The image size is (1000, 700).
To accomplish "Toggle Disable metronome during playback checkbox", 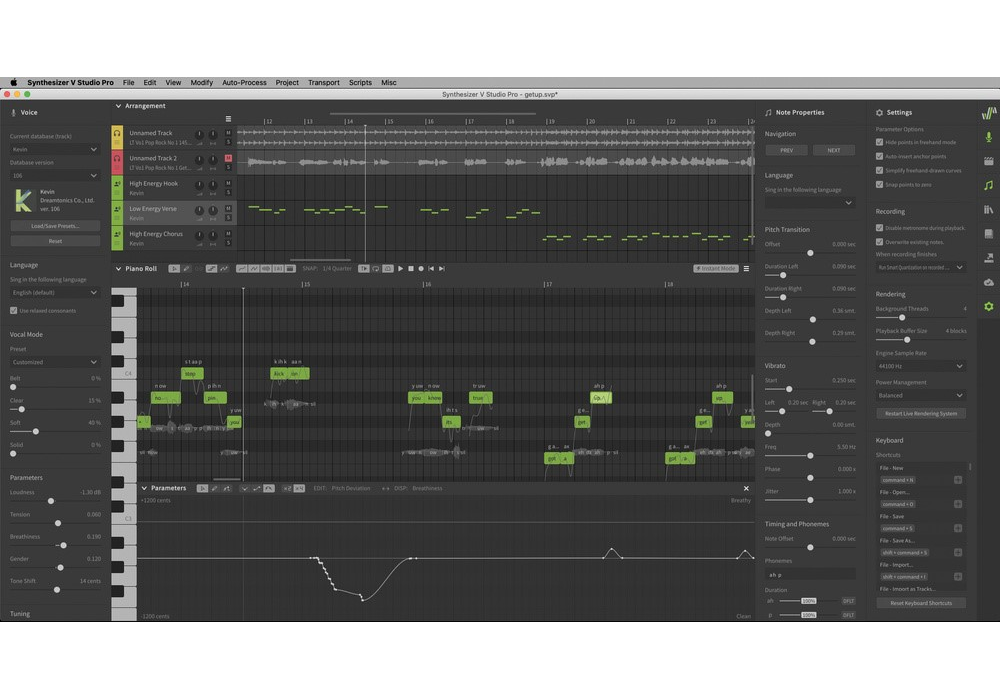I will [x=879, y=228].
